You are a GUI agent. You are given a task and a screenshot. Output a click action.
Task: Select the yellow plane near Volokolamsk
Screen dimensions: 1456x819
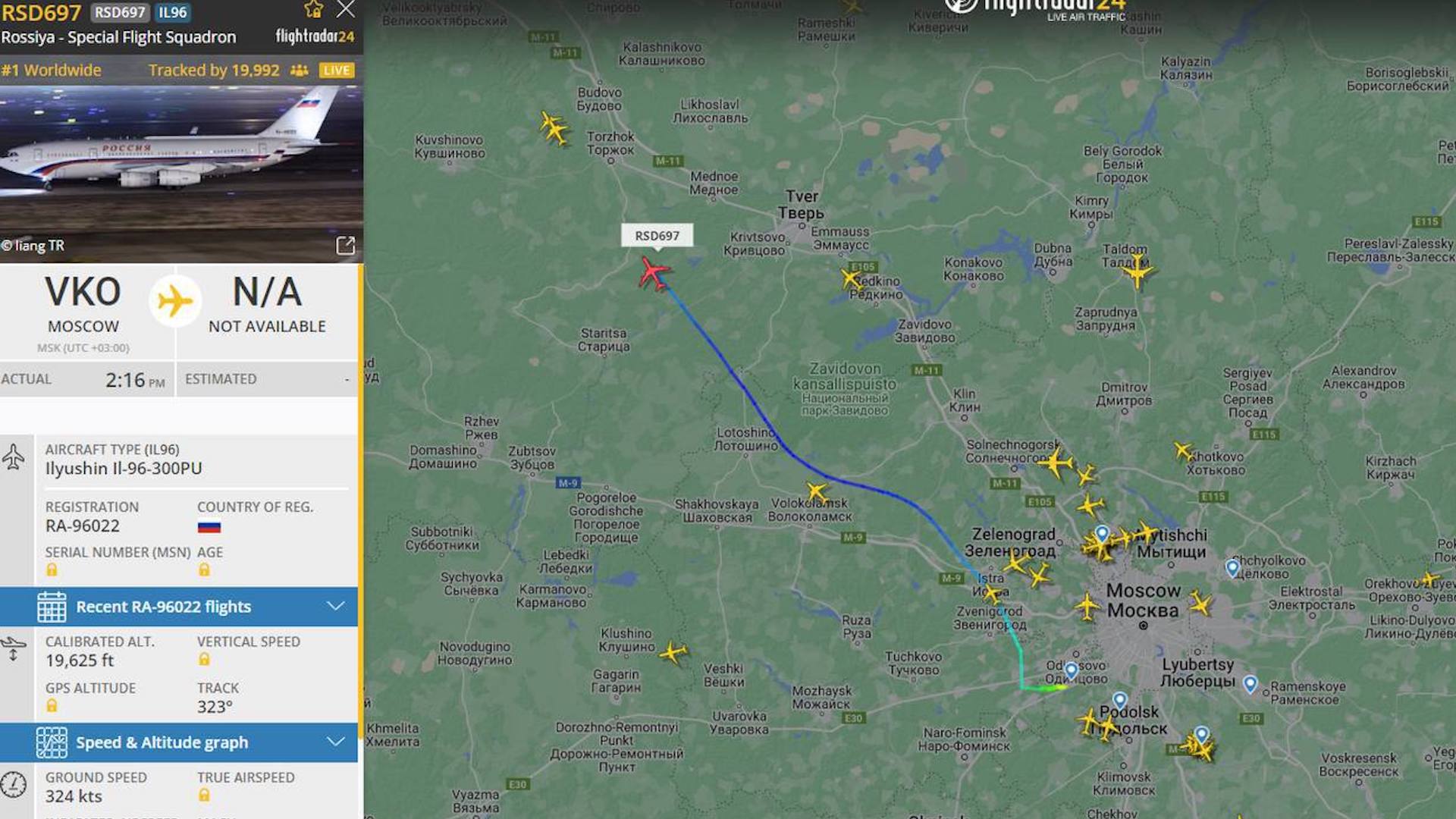[816, 493]
